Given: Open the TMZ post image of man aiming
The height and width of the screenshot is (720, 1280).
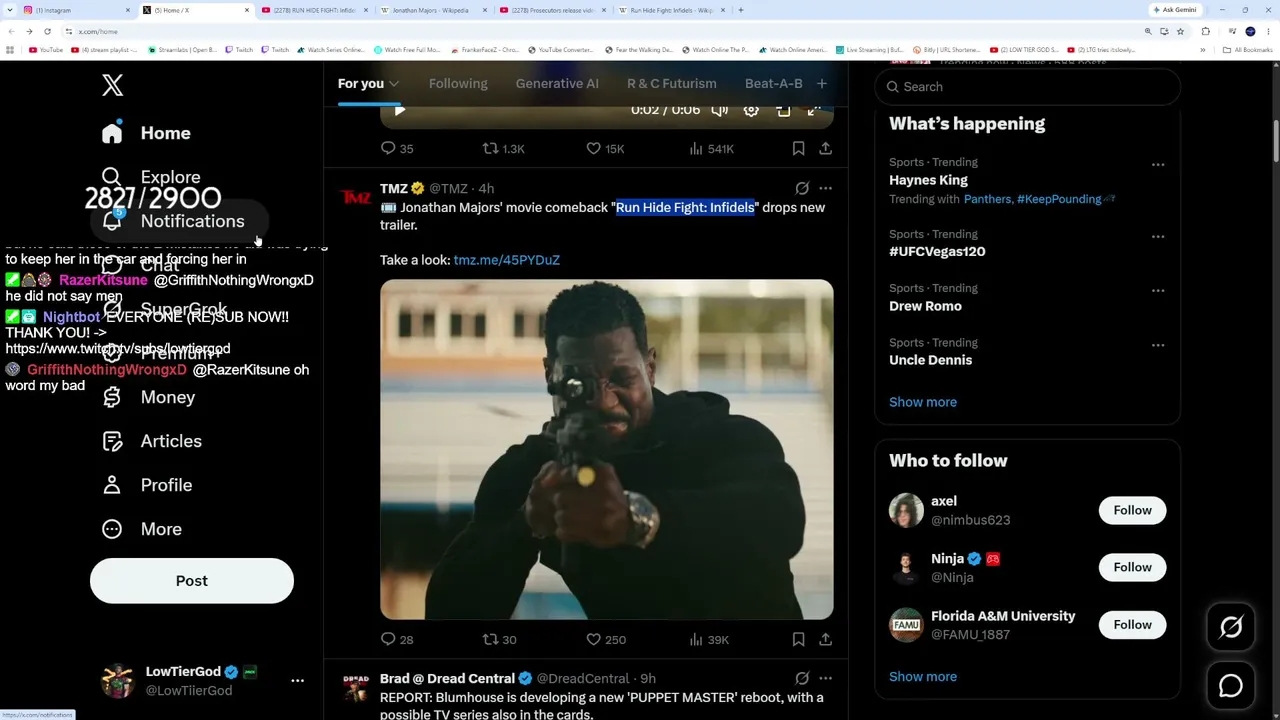Looking at the screenshot, I should pyautogui.click(x=606, y=449).
